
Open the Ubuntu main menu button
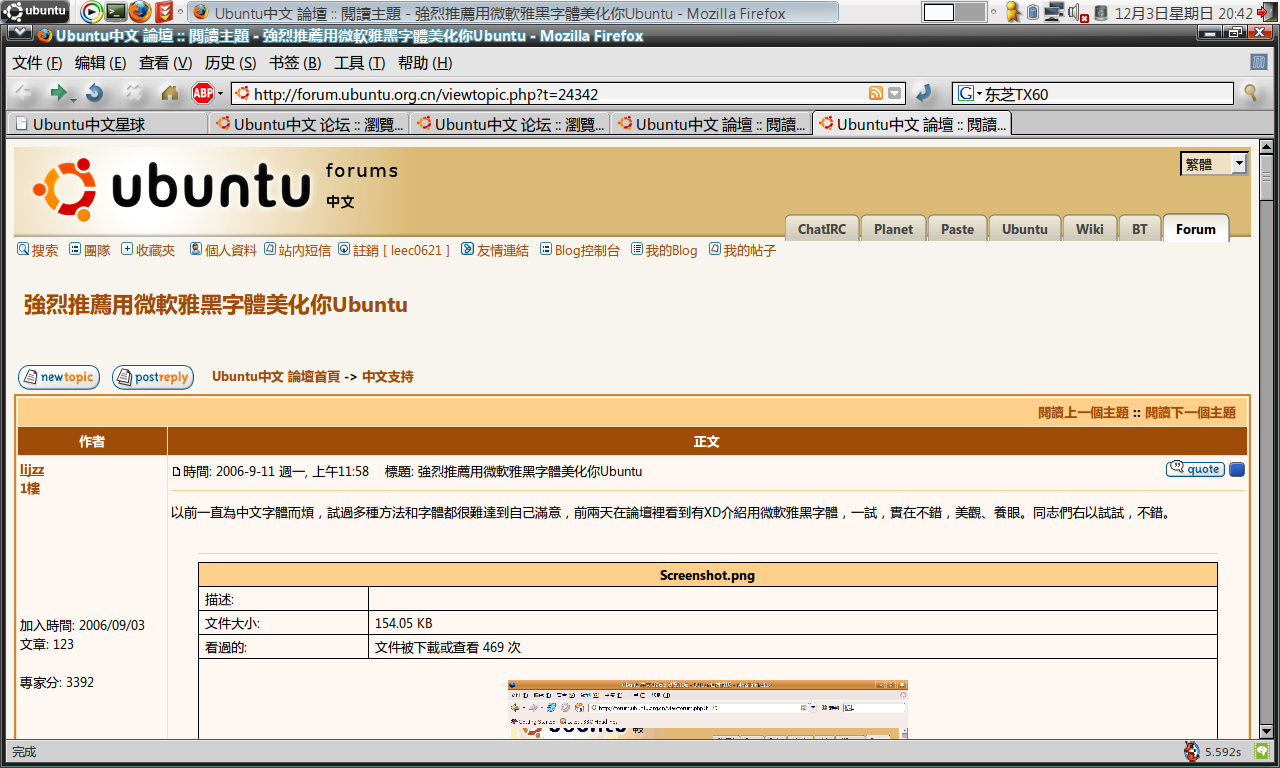pyautogui.click(x=37, y=11)
